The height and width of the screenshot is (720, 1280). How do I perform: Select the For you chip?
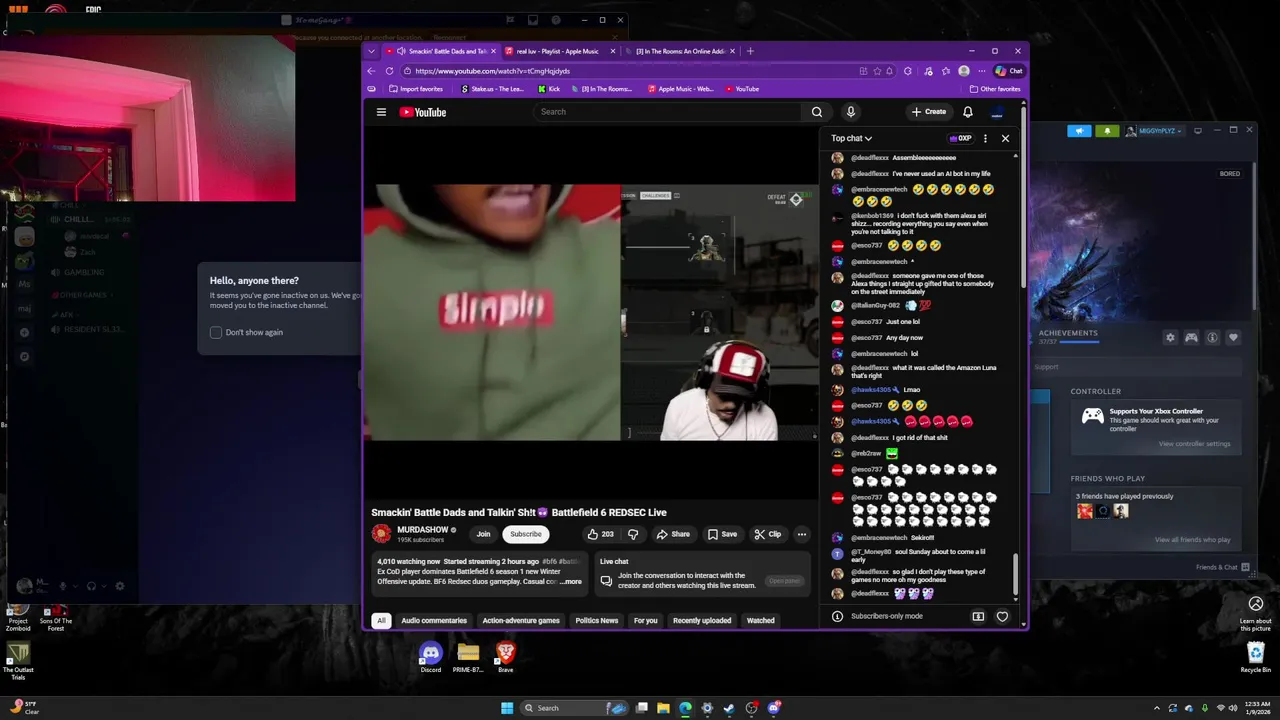[x=646, y=620]
